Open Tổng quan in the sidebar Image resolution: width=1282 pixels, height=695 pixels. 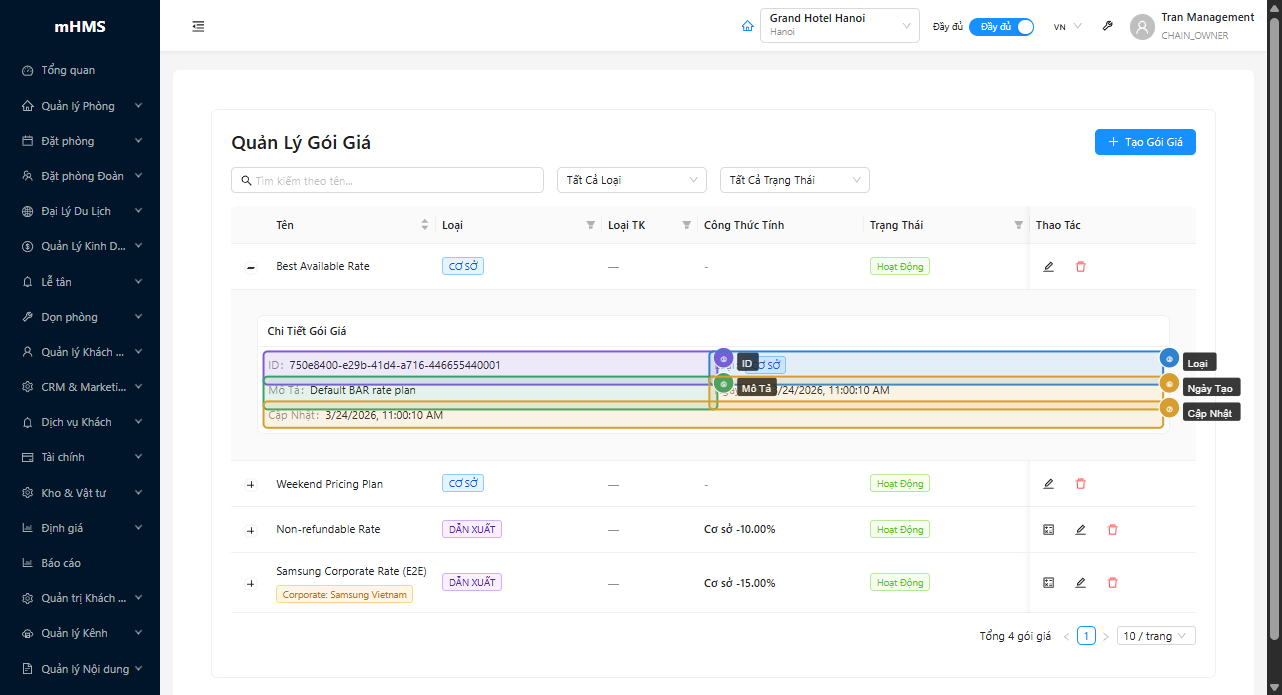(x=68, y=71)
